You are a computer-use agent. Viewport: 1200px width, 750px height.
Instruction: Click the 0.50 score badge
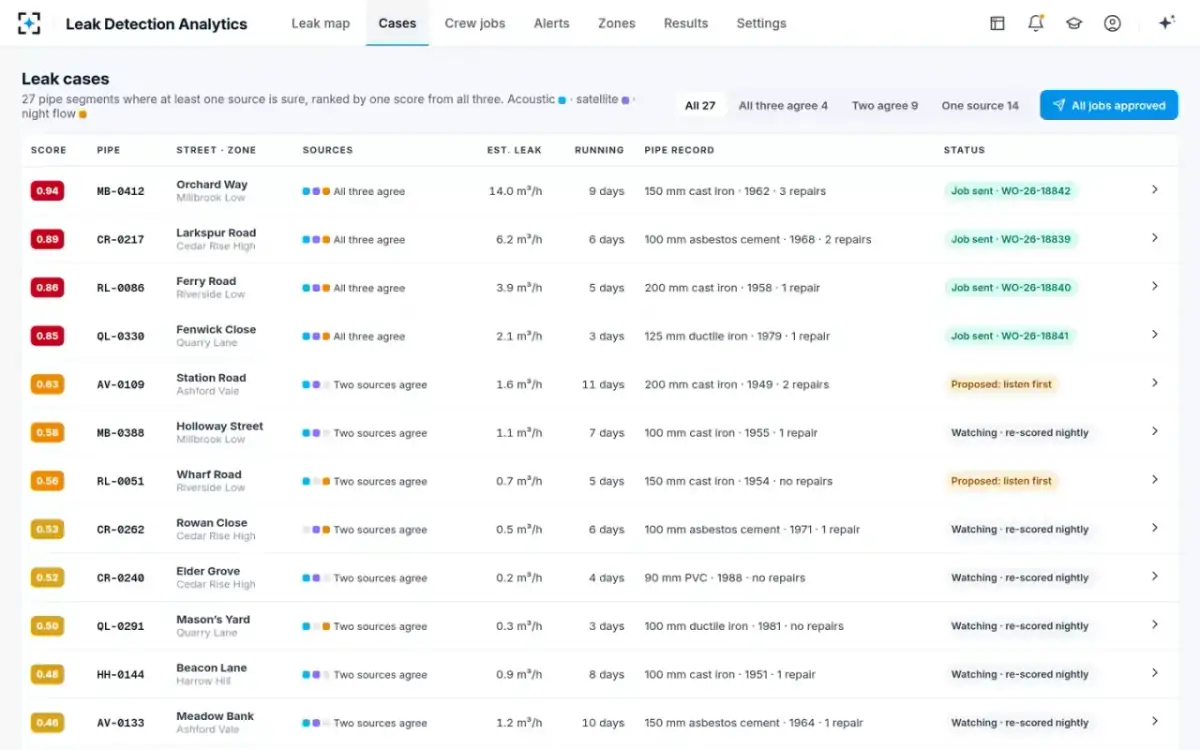tap(47, 626)
